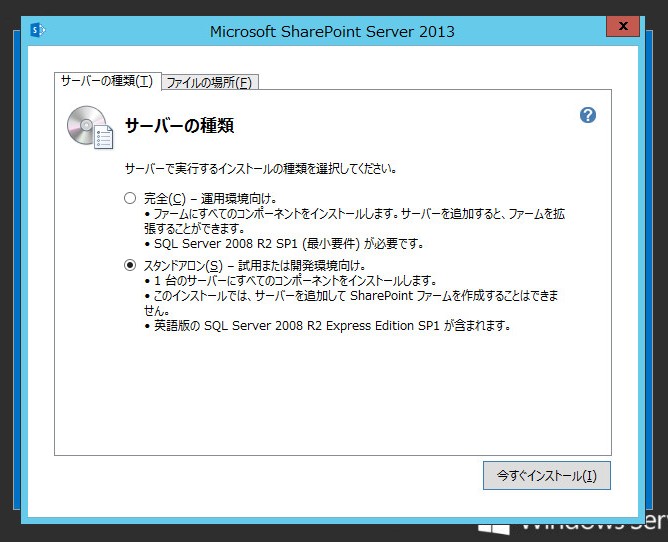Click the Microsoft SharePoint Server 2013 title text
Screen dimensions: 668x542
pos(332,32)
